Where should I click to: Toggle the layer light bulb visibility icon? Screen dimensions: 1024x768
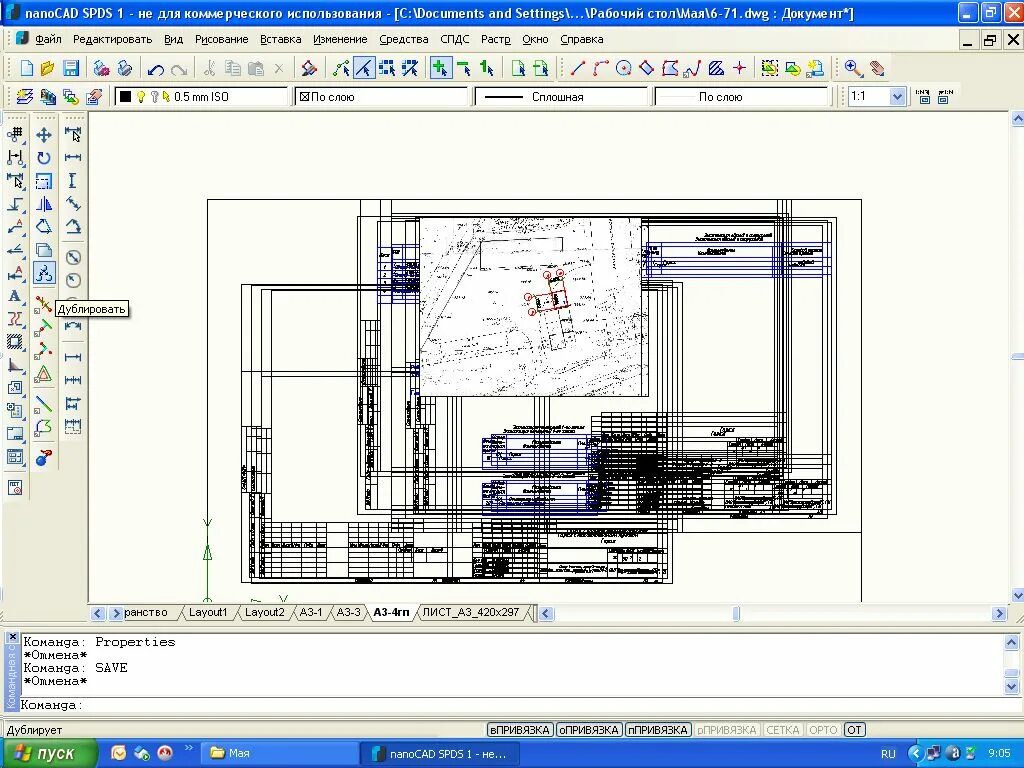pyautogui.click(x=141, y=97)
